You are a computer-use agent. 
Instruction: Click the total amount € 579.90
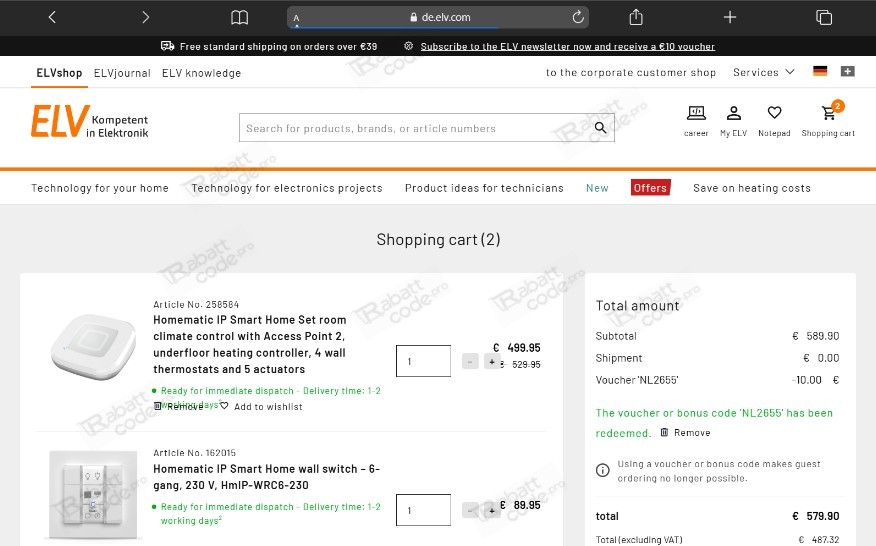tap(816, 516)
